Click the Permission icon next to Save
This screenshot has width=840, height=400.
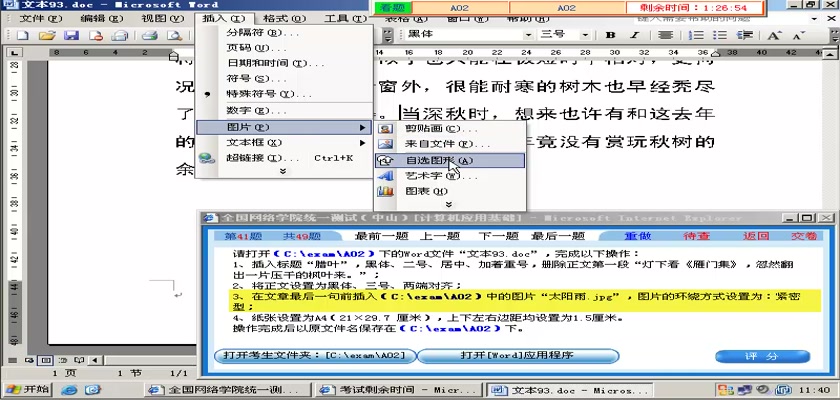click(x=96, y=35)
